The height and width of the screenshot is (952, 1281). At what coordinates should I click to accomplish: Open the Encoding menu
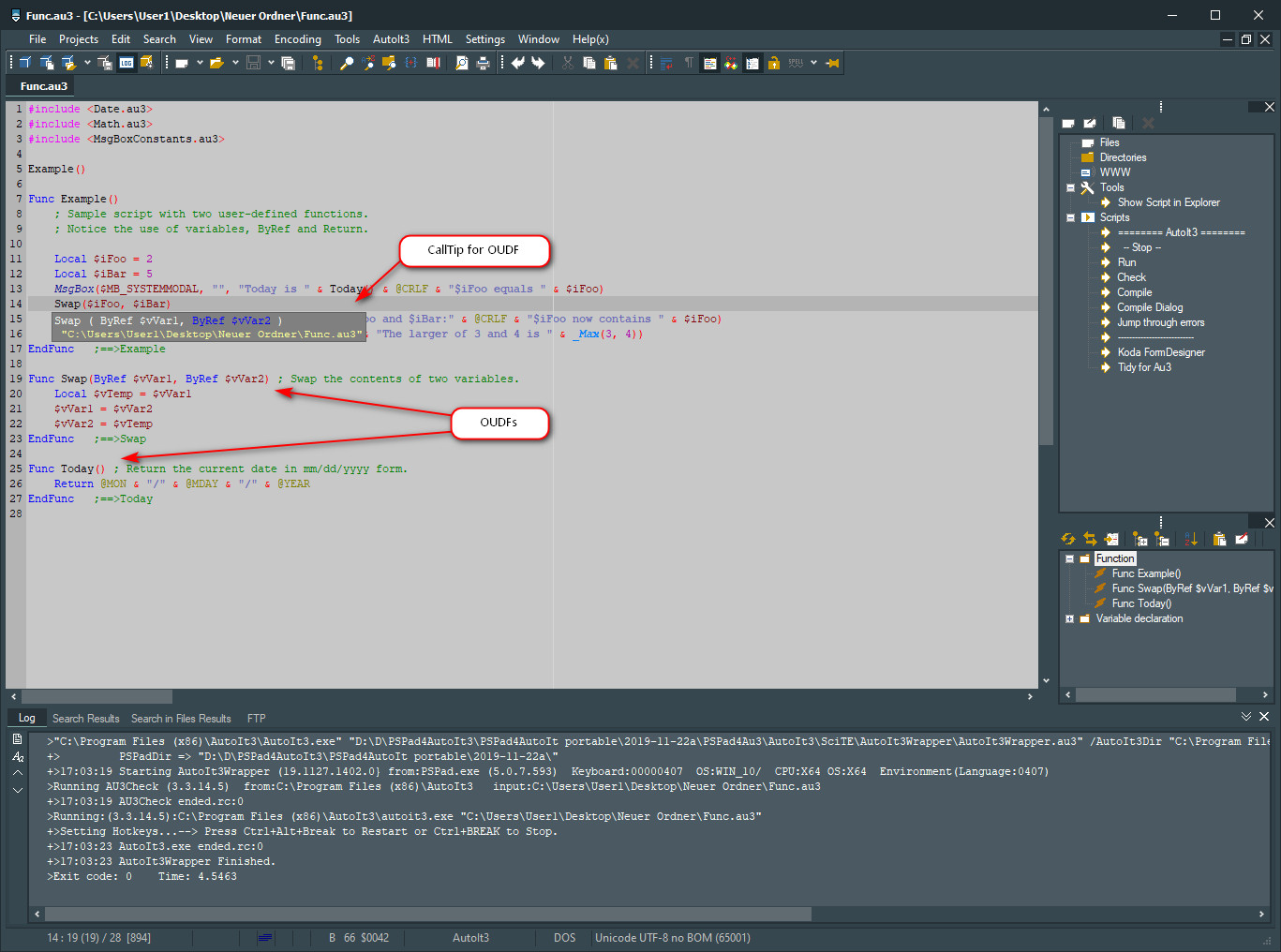click(x=297, y=39)
